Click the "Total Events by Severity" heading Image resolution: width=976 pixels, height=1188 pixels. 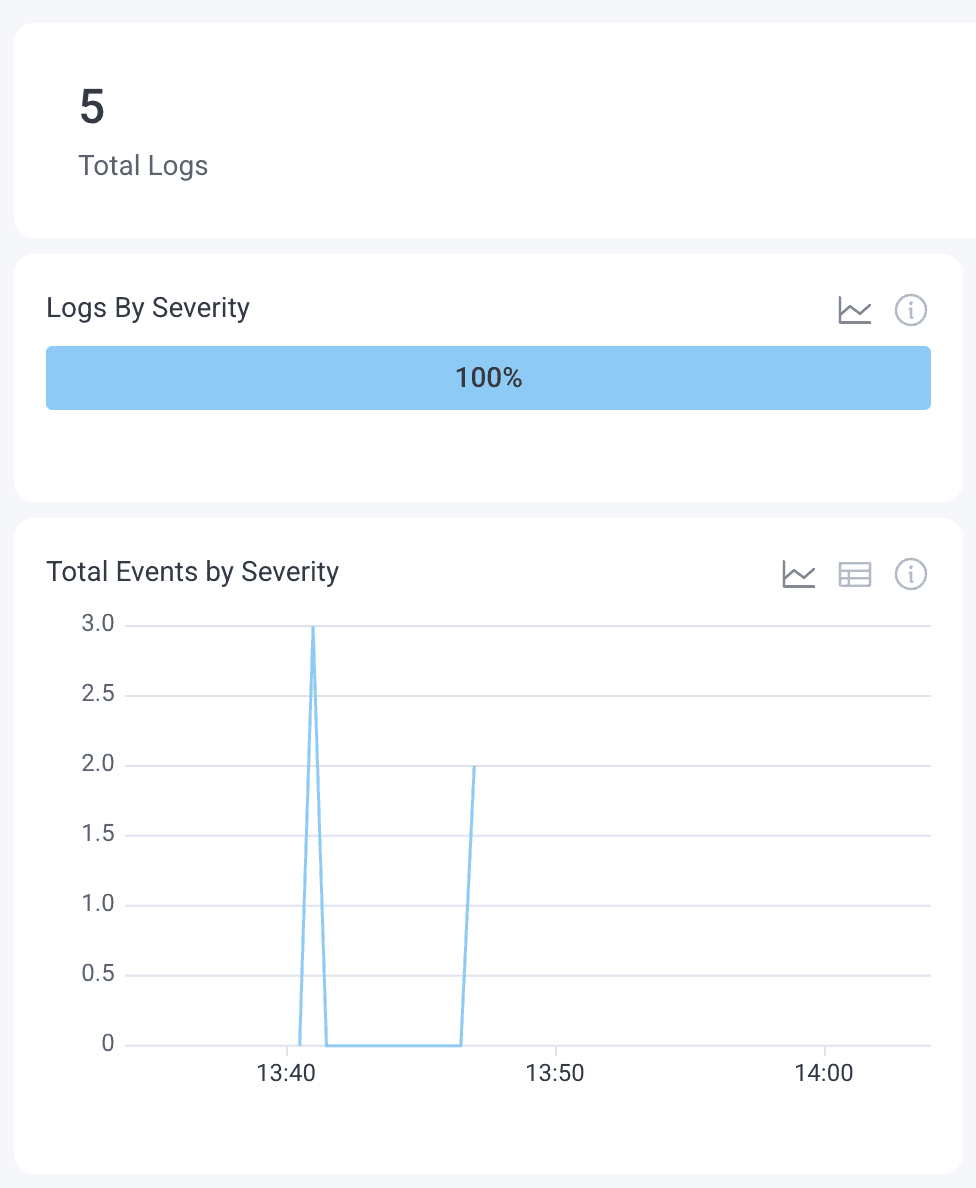click(x=192, y=571)
